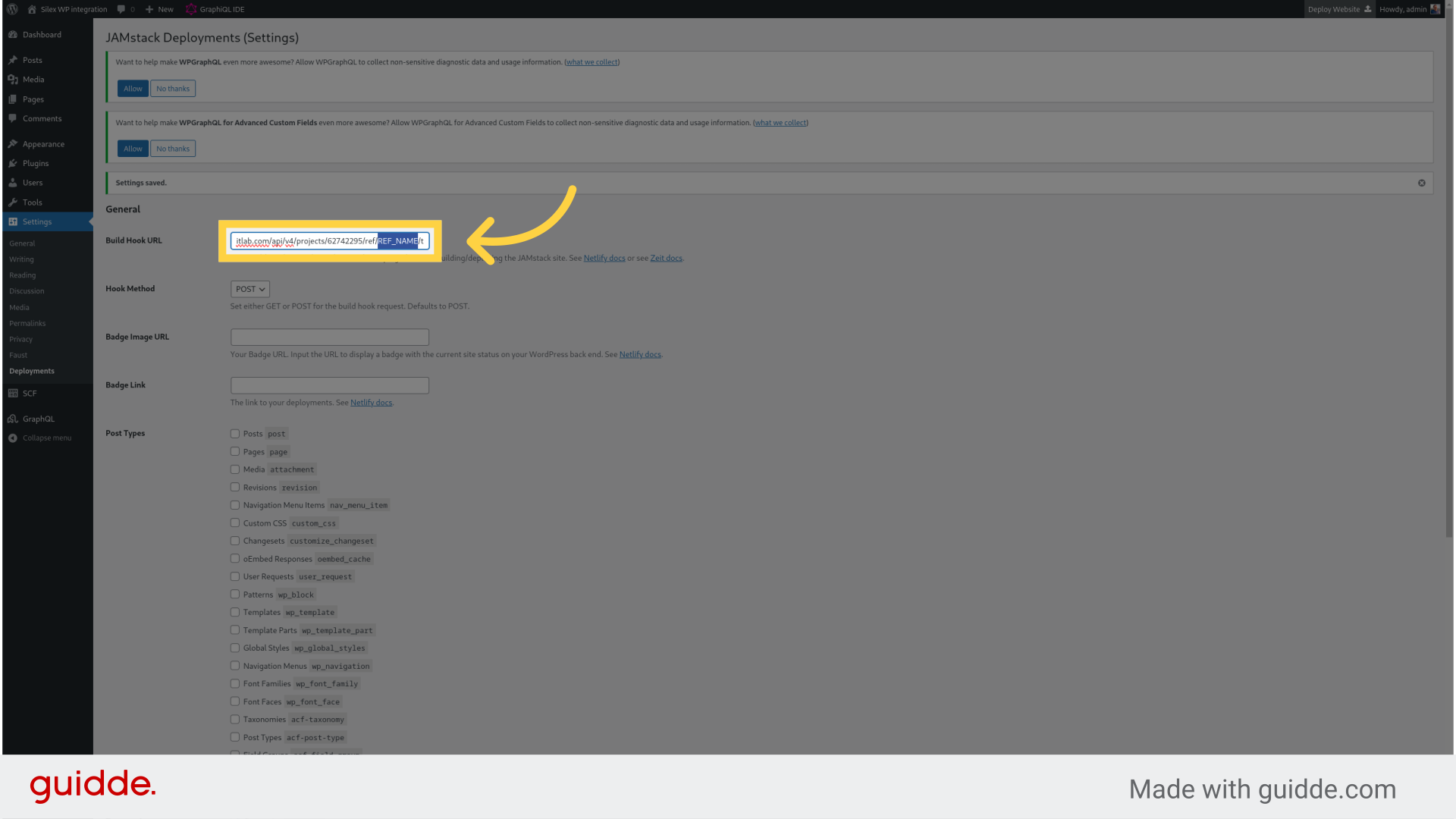Change Hook Method POST dropdown

click(x=249, y=289)
